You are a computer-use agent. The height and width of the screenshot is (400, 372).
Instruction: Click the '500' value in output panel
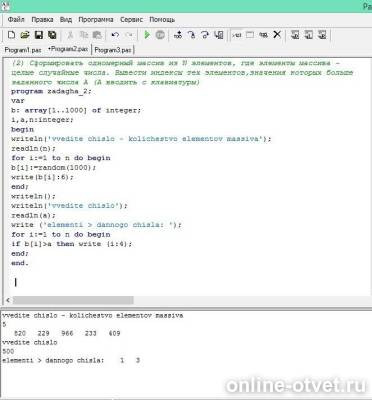8,351
